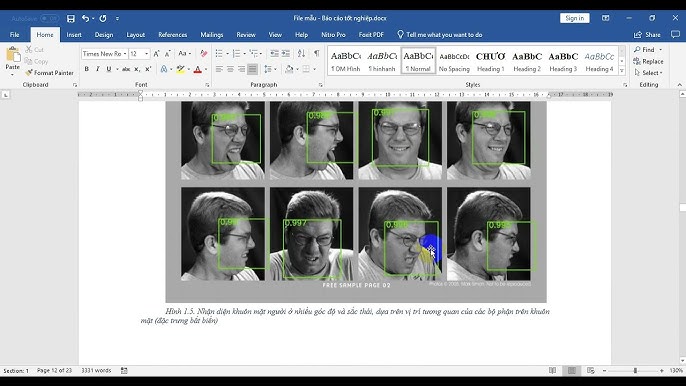Image resolution: width=686 pixels, height=386 pixels.
Task: Click the font color red A swatch
Action: [197, 69]
